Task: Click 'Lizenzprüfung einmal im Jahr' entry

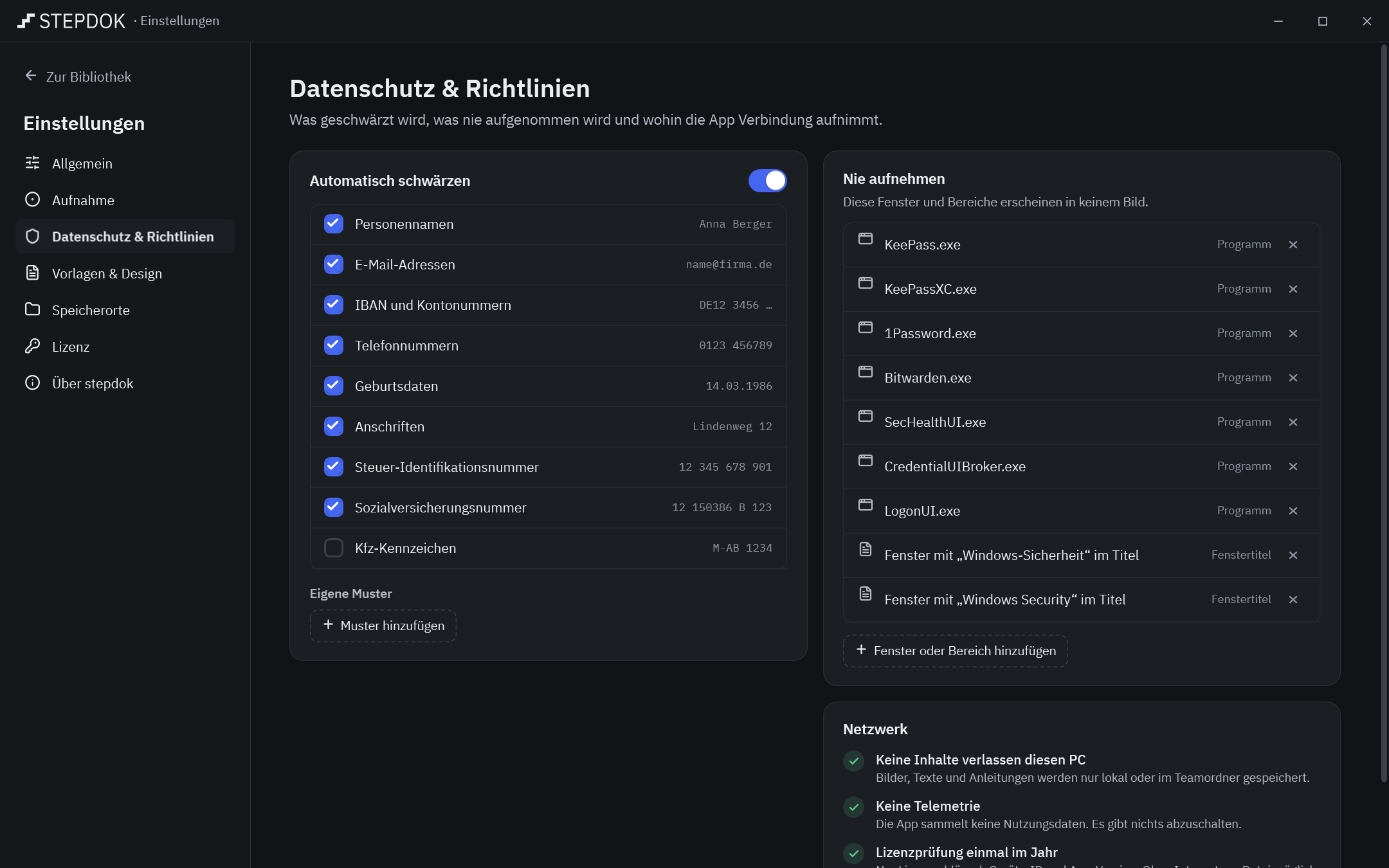Action: (x=967, y=853)
